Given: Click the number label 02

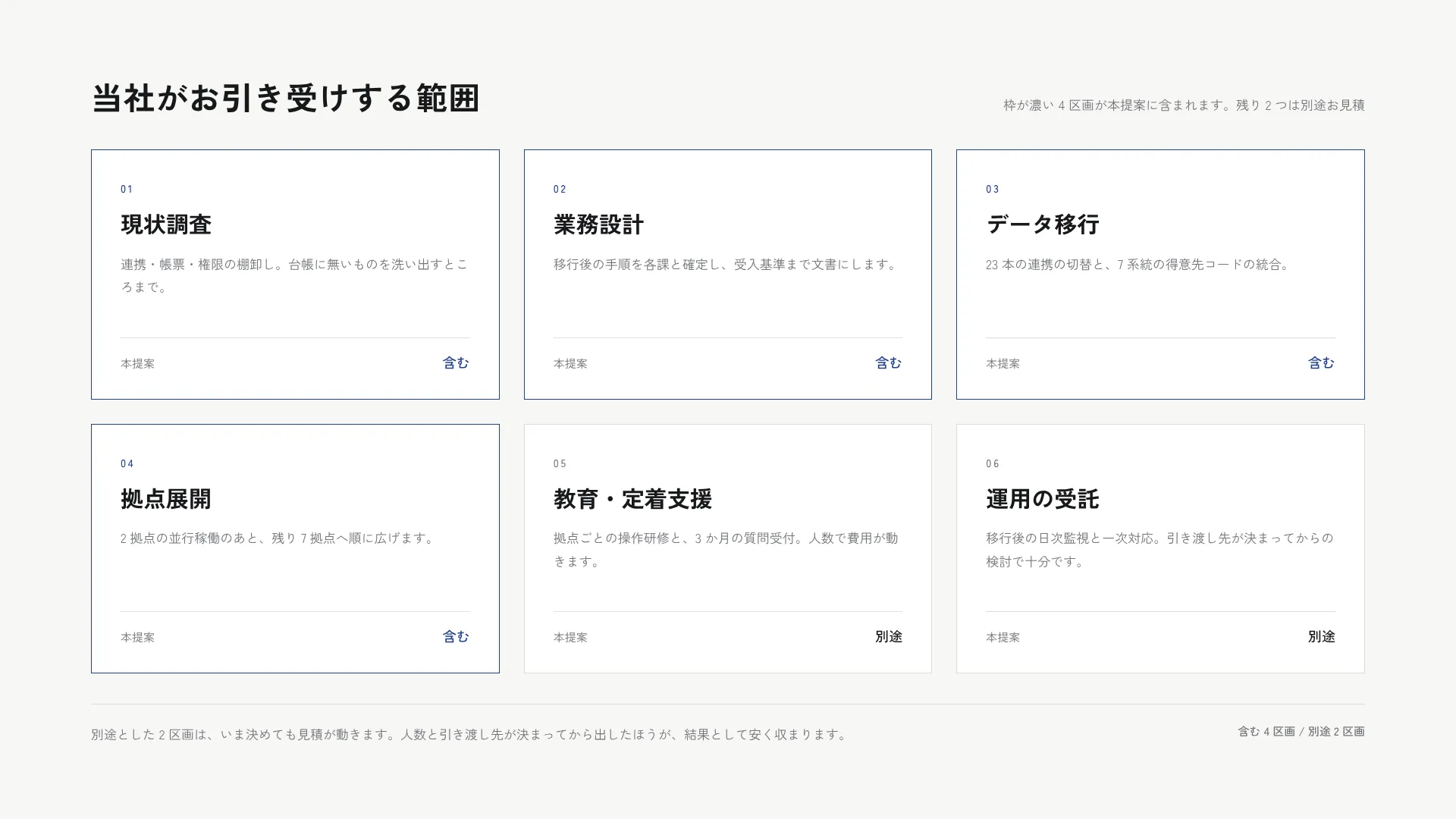Looking at the screenshot, I should [x=560, y=189].
